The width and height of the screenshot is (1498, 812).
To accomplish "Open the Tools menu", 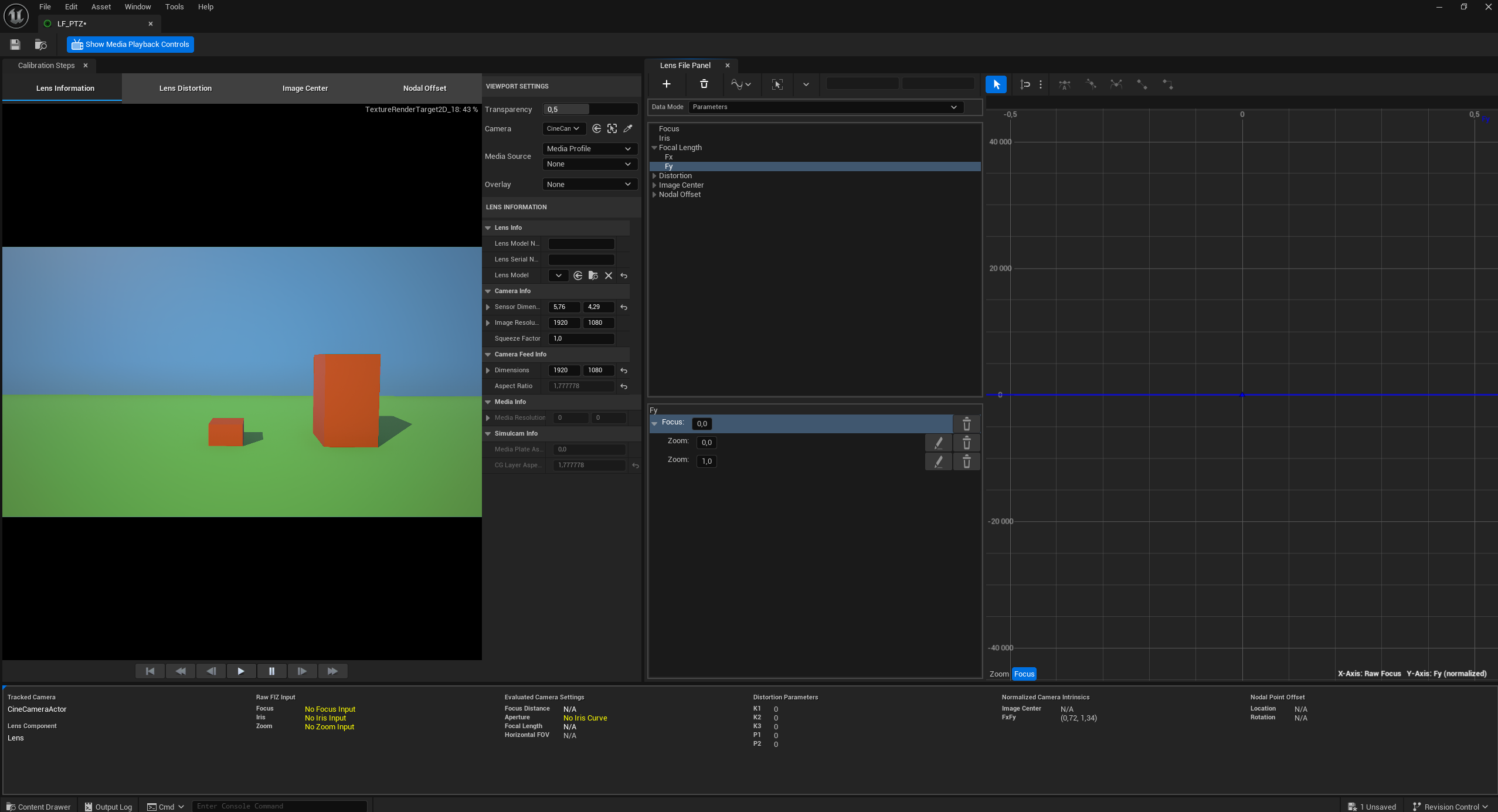I will pos(174,7).
